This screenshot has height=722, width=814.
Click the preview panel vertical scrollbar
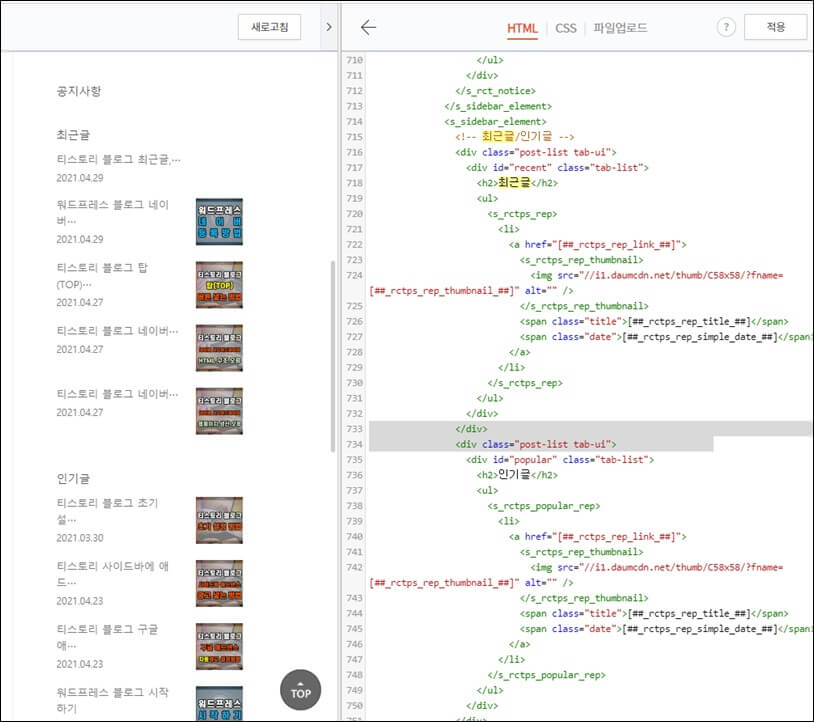(x=333, y=356)
